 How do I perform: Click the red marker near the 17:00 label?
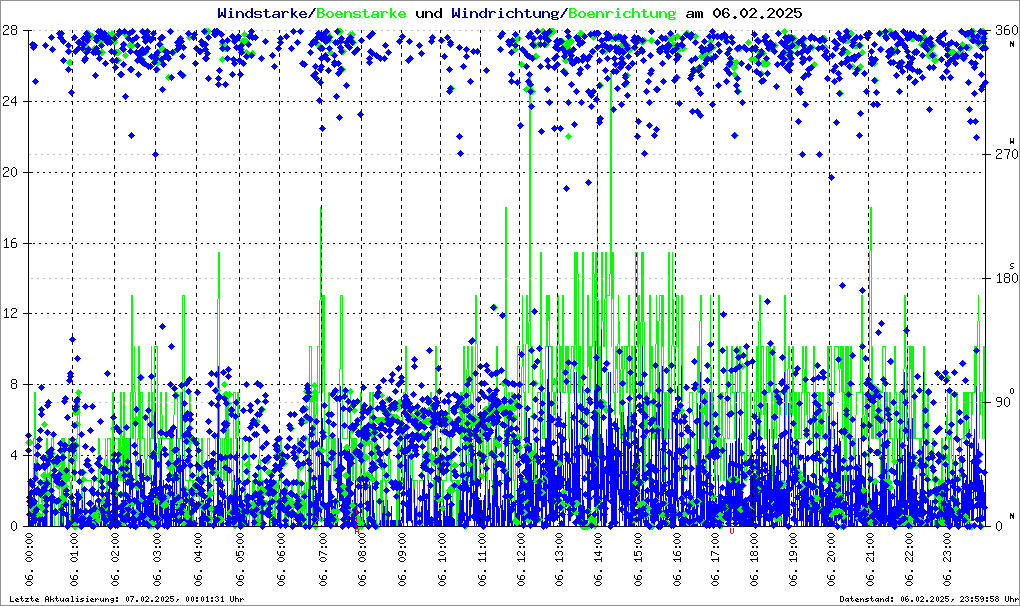coord(731,532)
